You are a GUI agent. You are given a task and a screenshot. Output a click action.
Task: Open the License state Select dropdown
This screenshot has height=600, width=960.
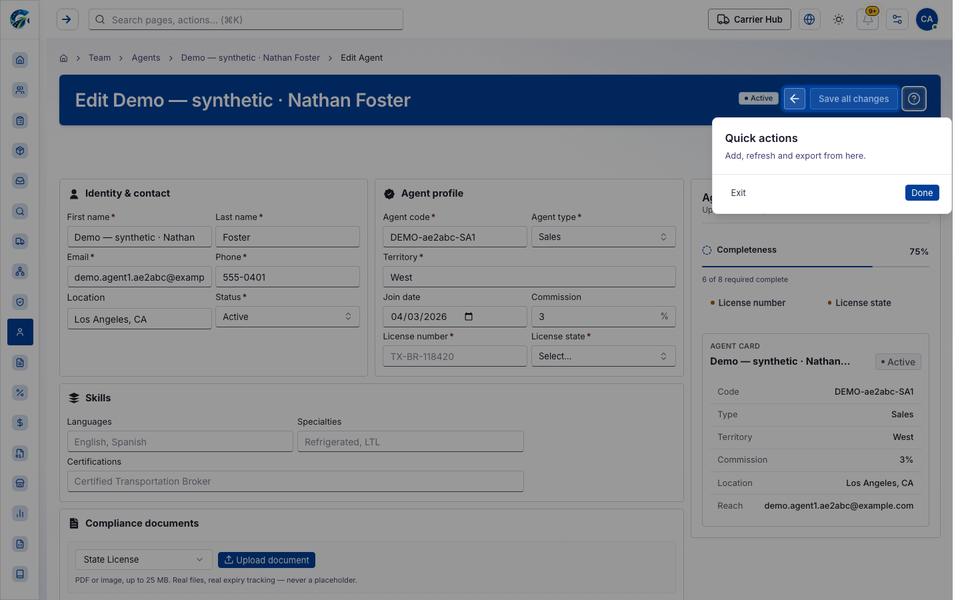click(x=603, y=356)
